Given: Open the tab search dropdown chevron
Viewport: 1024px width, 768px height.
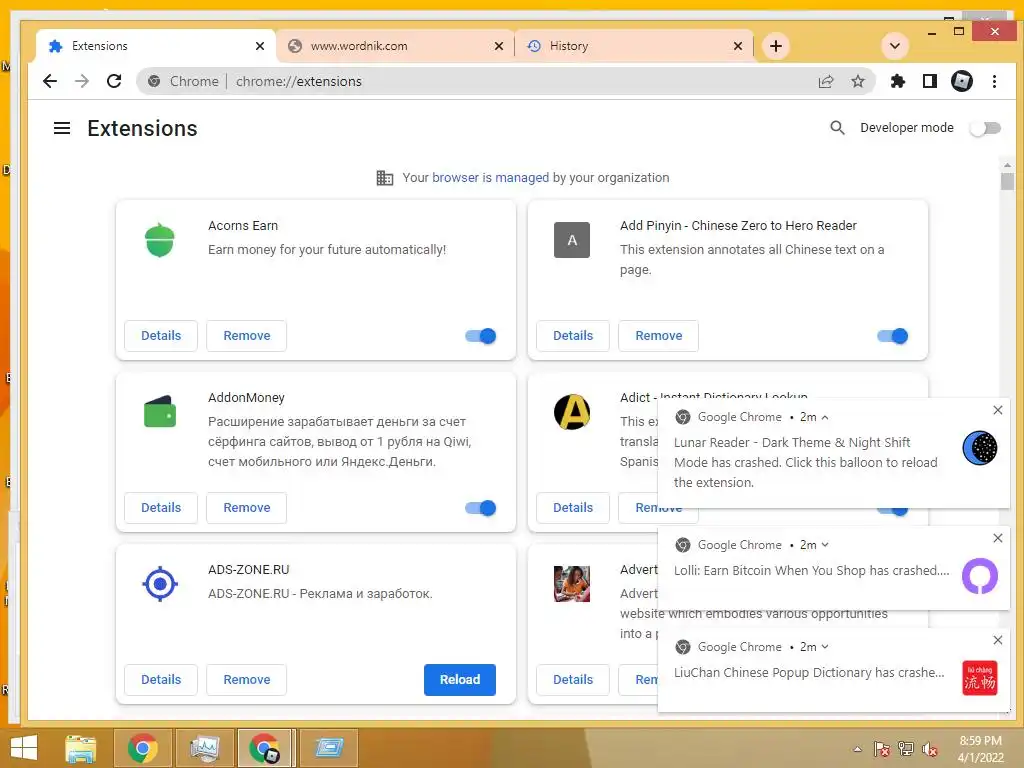Looking at the screenshot, I should point(895,46).
